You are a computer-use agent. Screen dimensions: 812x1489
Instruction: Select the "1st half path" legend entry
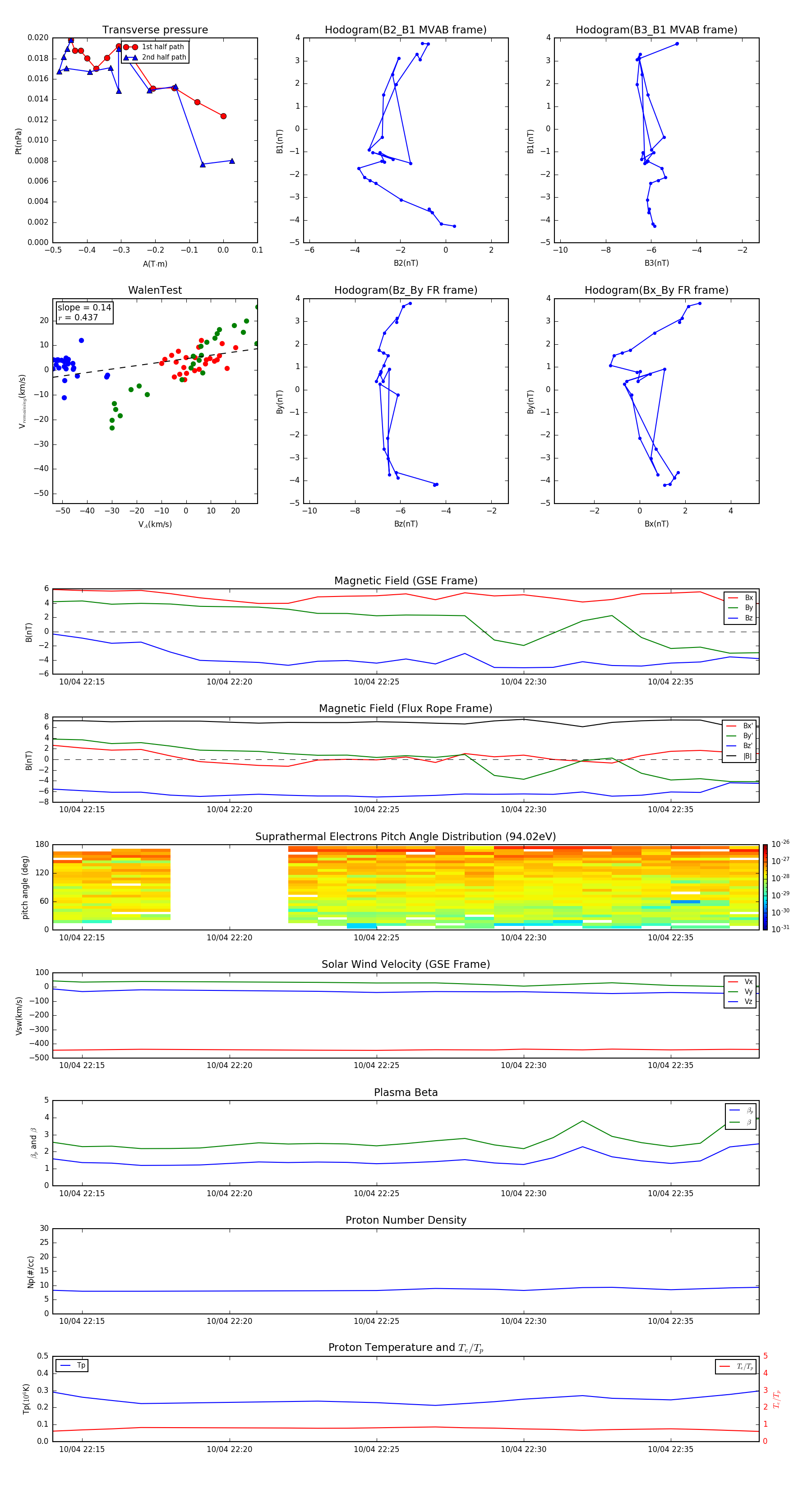154,47
